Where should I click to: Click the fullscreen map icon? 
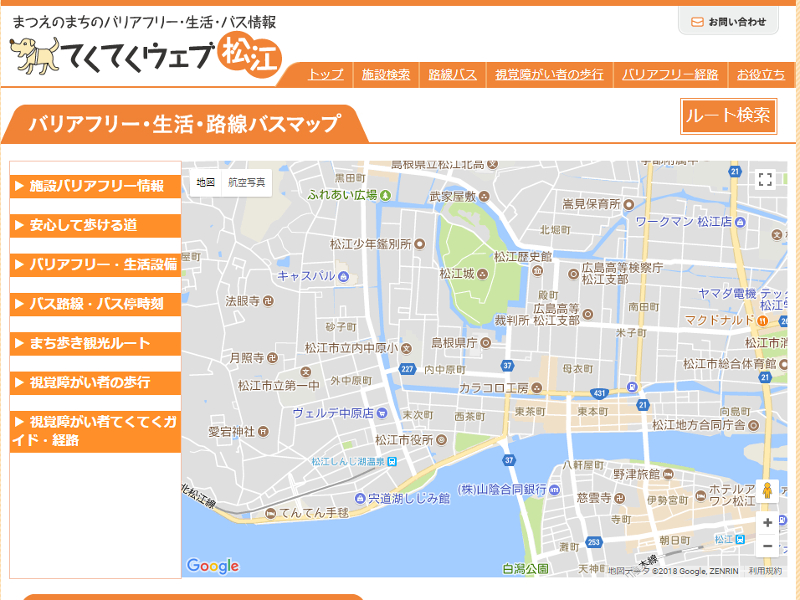pyautogui.click(x=765, y=180)
